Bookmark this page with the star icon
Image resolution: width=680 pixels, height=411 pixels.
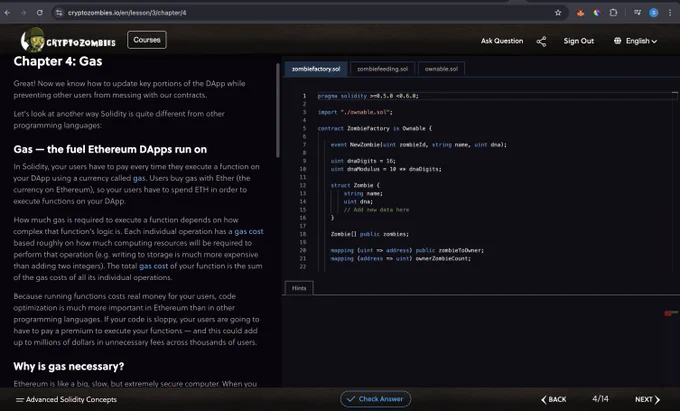tap(558, 13)
